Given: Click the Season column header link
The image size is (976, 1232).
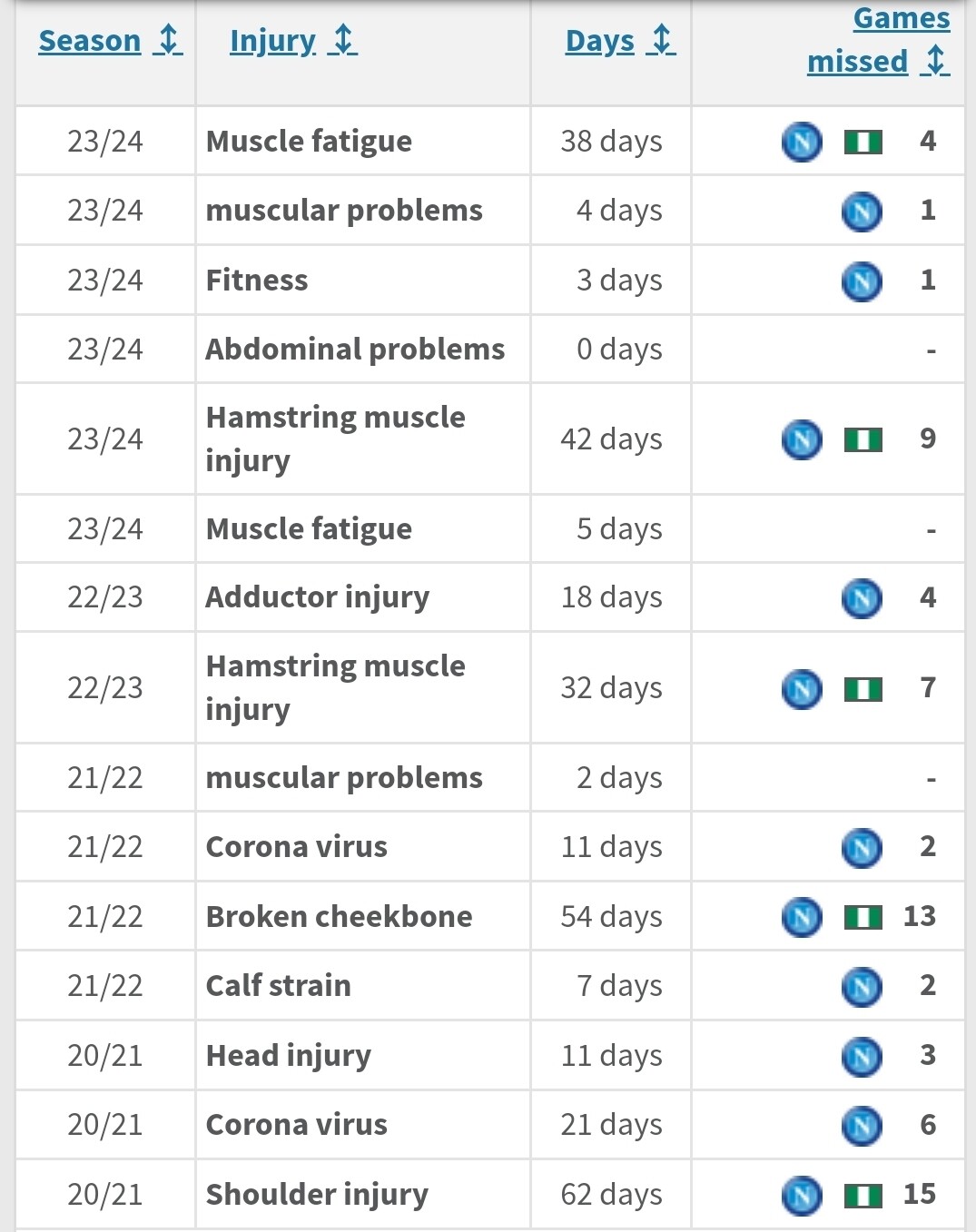Looking at the screenshot, I should 90,41.
